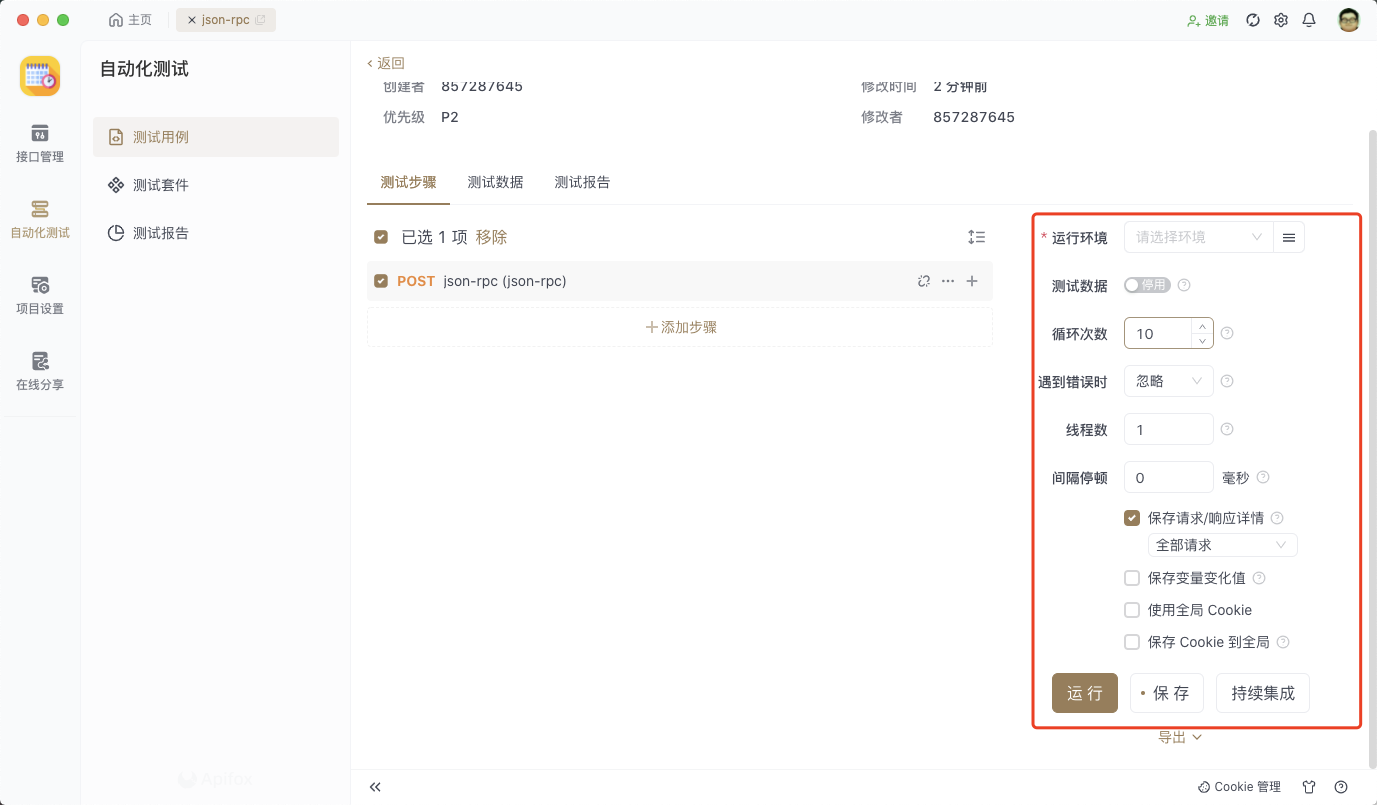Image resolution: width=1377 pixels, height=805 pixels.
Task: Click the 运行 button to run the test
Action: (x=1084, y=692)
